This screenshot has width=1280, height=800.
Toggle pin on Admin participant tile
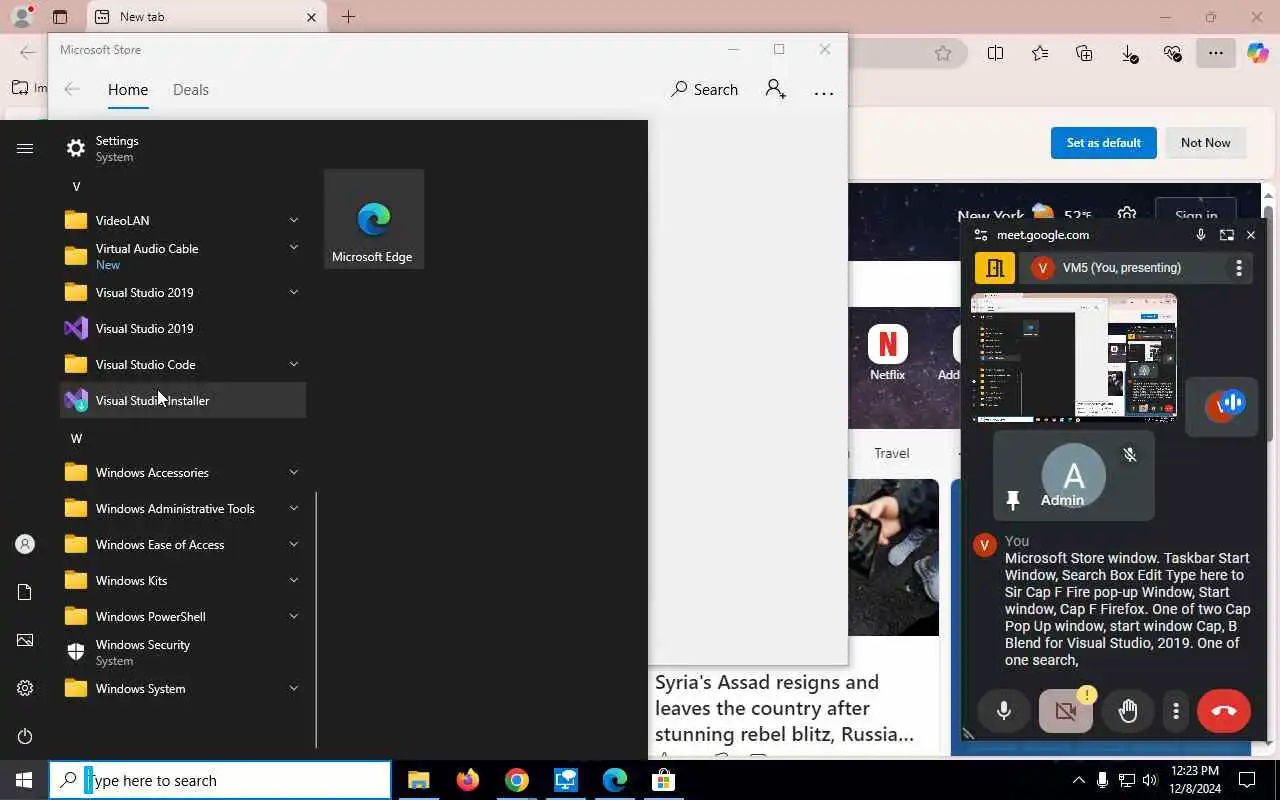[1012, 499]
